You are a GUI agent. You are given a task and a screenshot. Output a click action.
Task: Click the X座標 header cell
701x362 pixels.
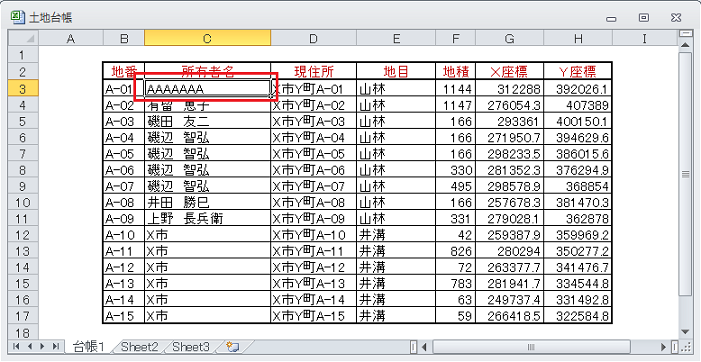[x=510, y=72]
